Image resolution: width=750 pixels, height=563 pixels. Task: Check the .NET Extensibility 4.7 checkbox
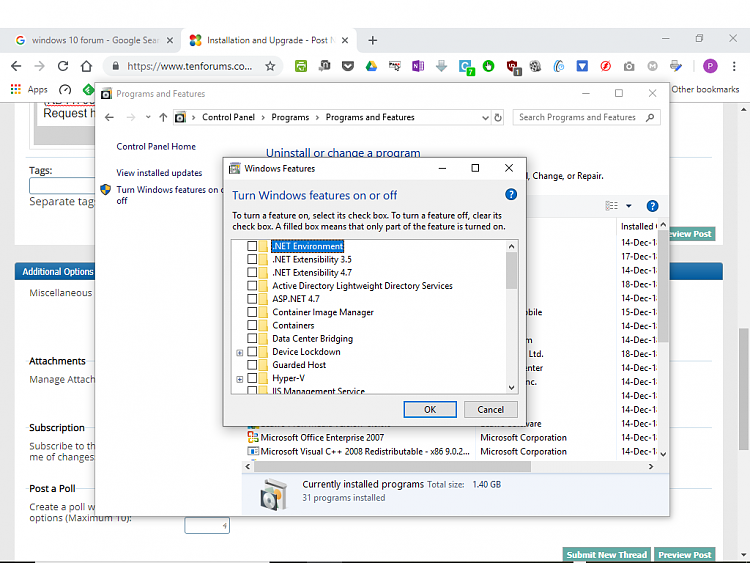252,272
